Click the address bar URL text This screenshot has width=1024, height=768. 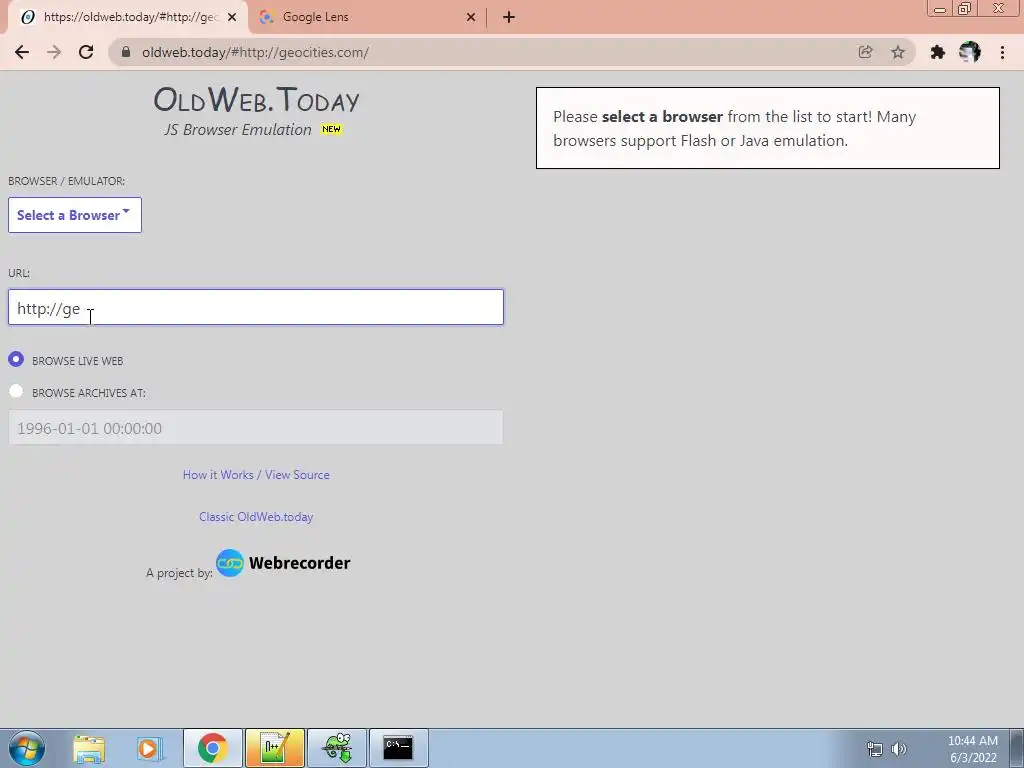pyautogui.click(x=255, y=52)
